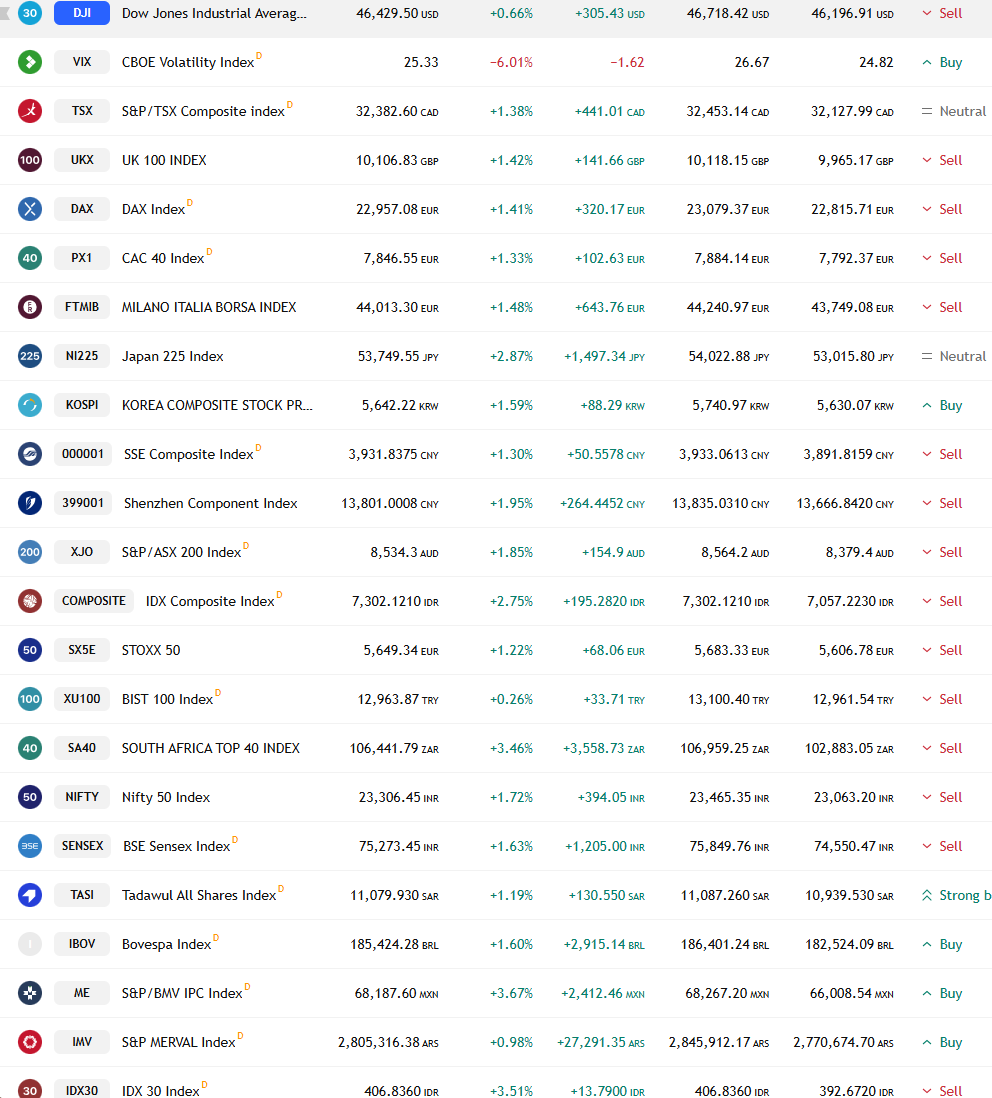The height and width of the screenshot is (1098, 992).
Task: Click the SSE Composite logo icon
Action: 29,454
